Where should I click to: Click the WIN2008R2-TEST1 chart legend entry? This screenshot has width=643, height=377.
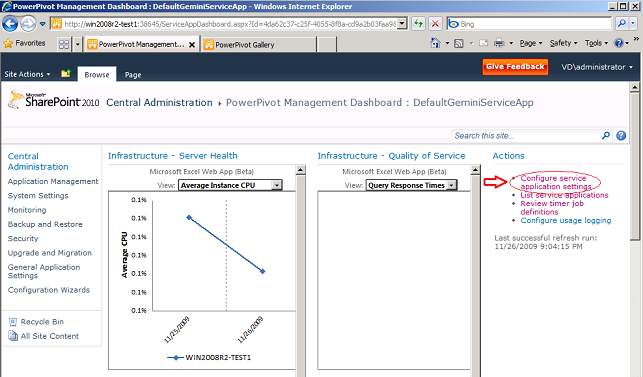coord(209,358)
